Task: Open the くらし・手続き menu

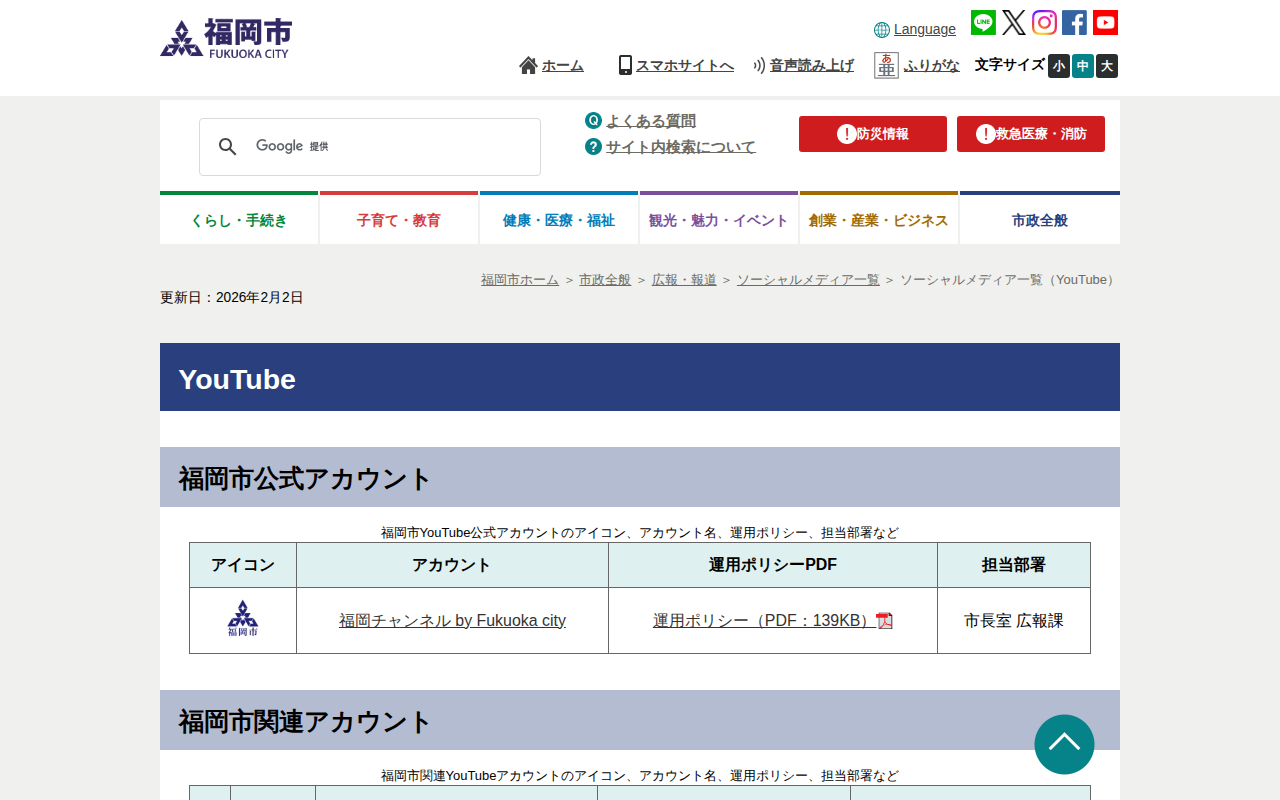Action: [x=239, y=220]
